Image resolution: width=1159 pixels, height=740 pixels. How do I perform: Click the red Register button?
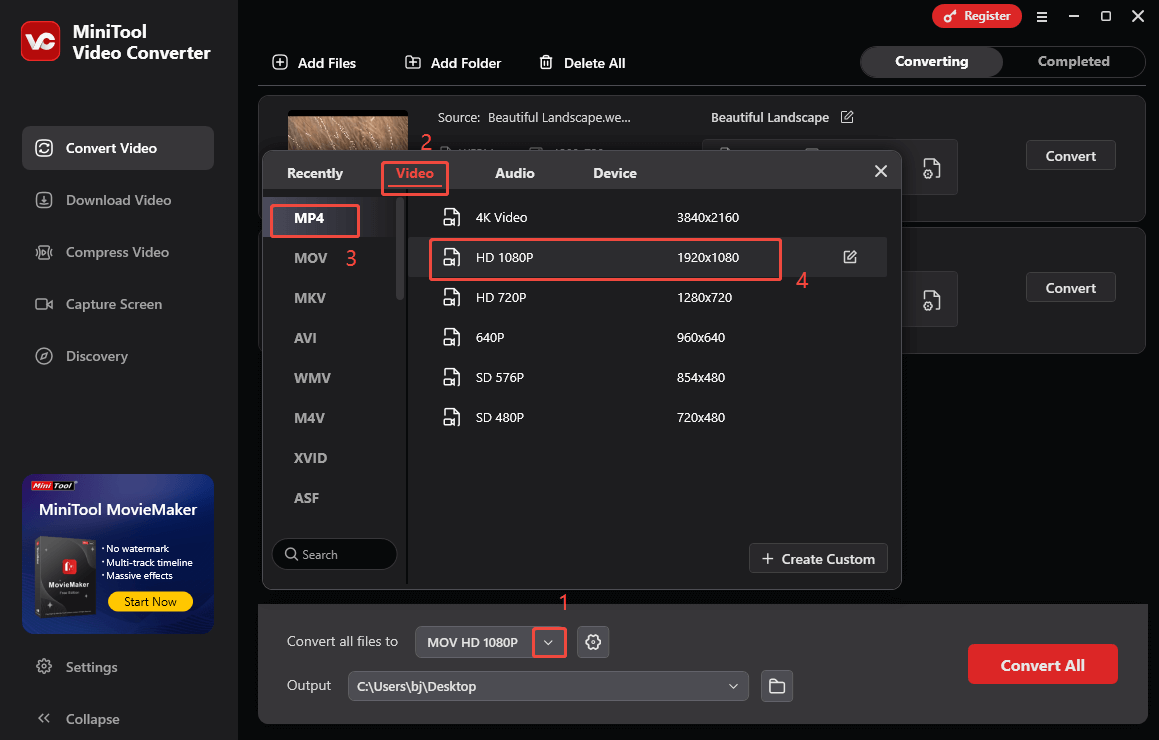click(976, 16)
